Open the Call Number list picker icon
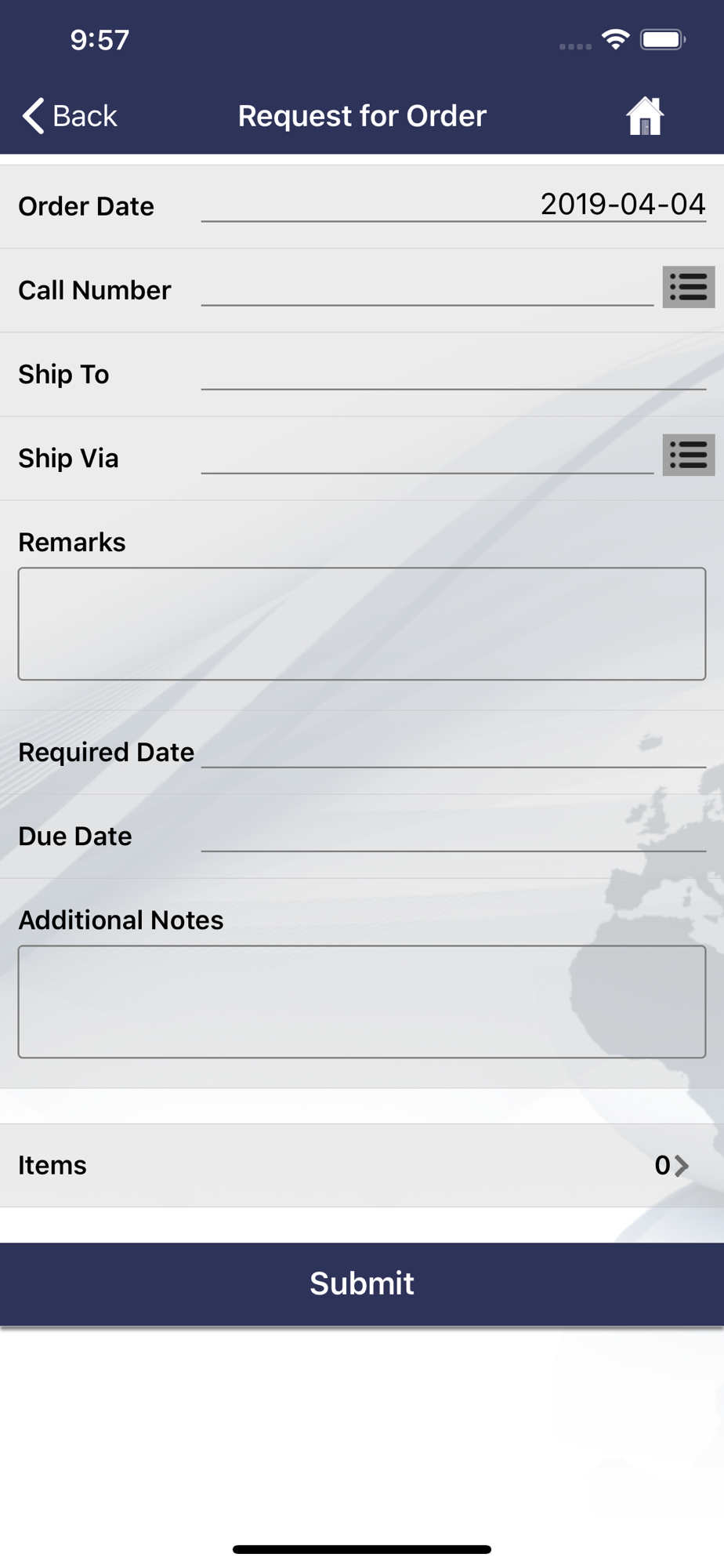724x1568 pixels. coord(689,287)
